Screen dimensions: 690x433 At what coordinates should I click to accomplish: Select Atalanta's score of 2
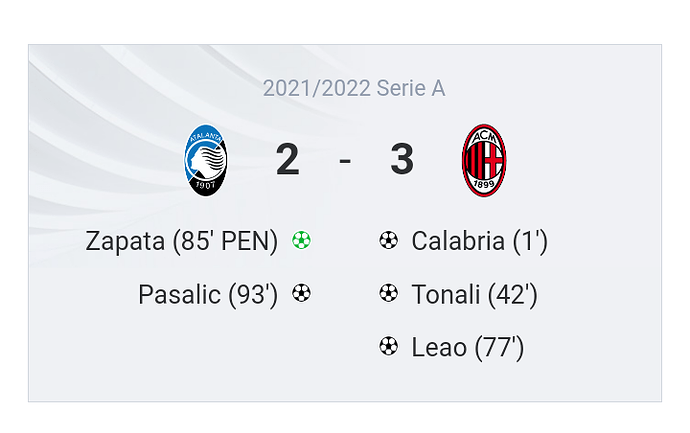(288, 160)
